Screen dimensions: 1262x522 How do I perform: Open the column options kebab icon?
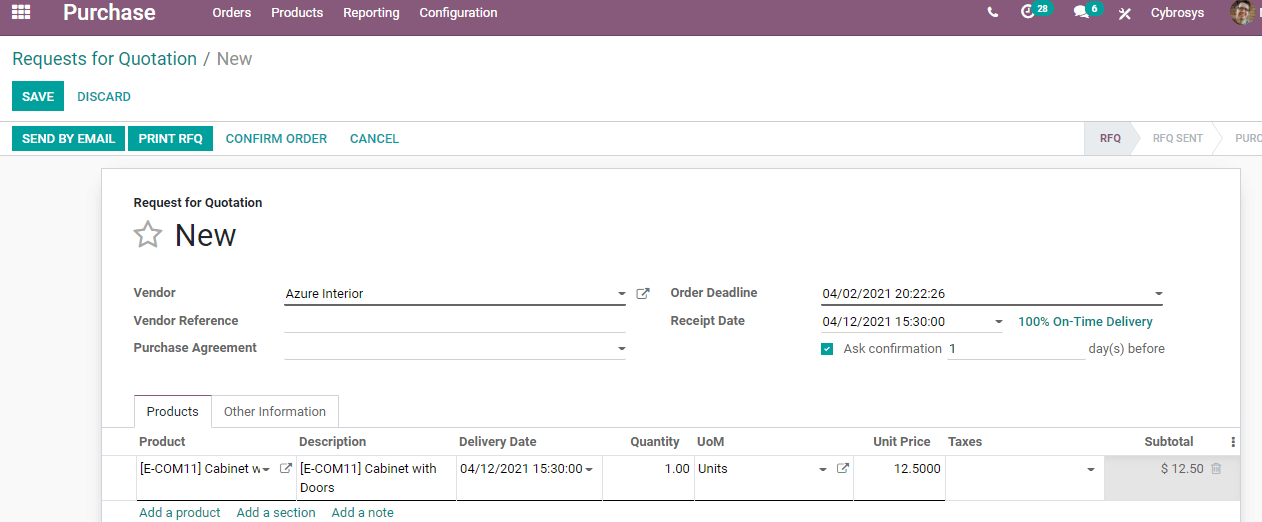click(1233, 442)
